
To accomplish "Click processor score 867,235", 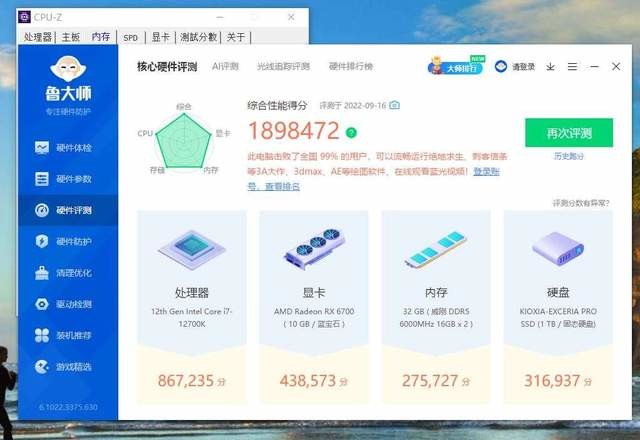I will (x=192, y=381).
